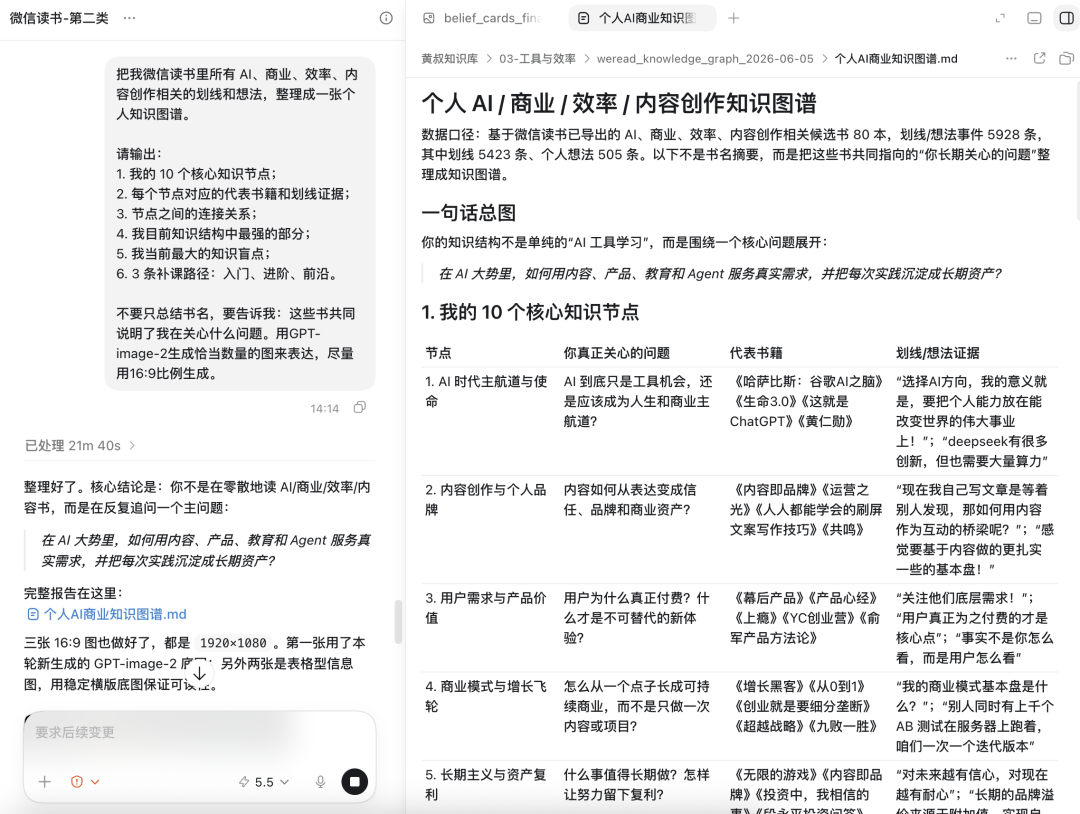Go to 黄叔知识库 in the breadcrumb

450,59
